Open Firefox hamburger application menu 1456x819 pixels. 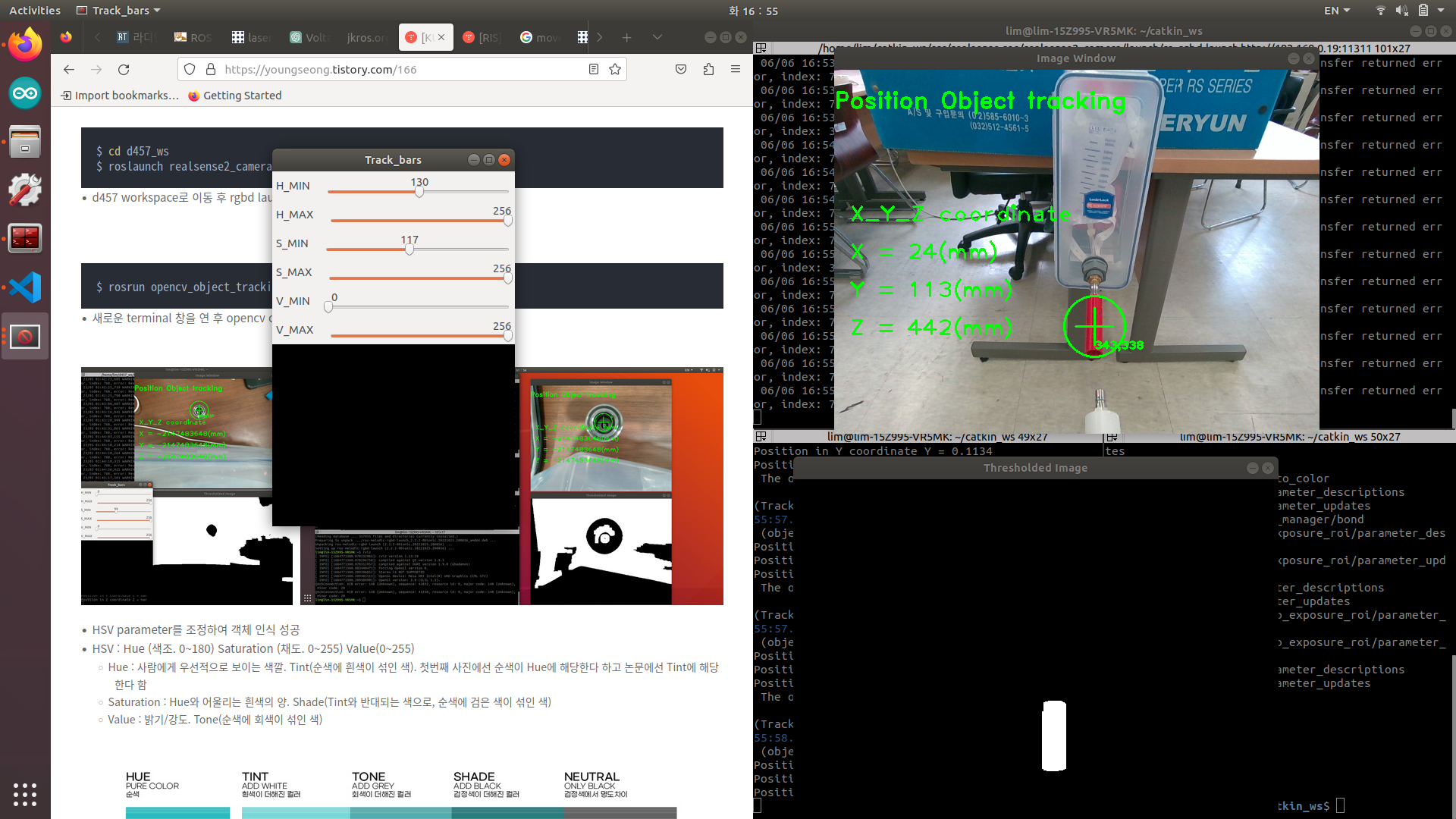735,70
